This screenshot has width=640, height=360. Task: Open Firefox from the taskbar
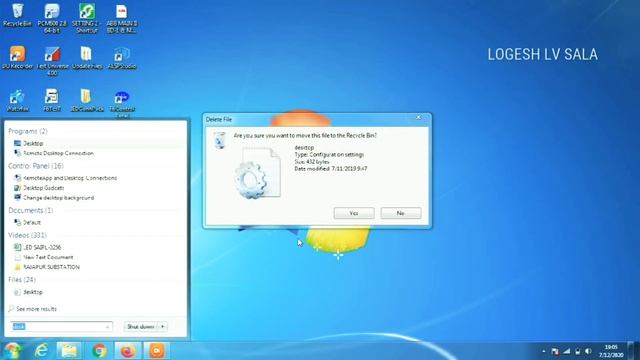tap(128, 351)
